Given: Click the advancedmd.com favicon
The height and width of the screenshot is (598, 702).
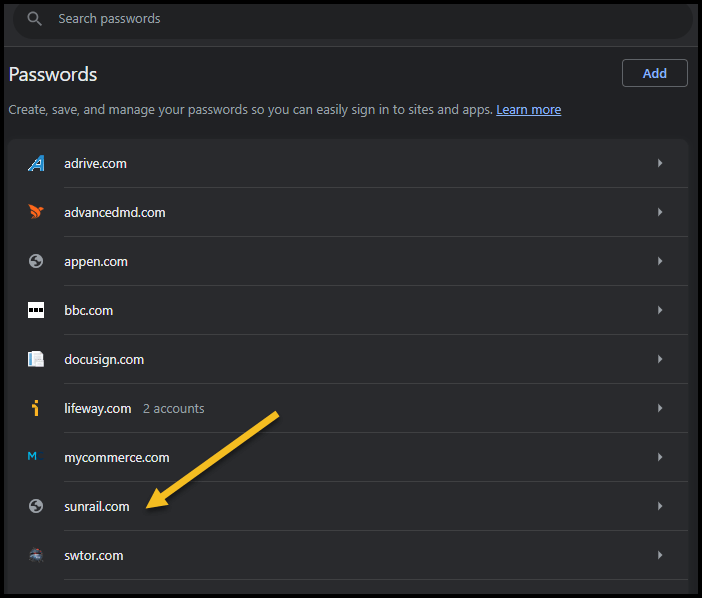Looking at the screenshot, I should click(36, 212).
